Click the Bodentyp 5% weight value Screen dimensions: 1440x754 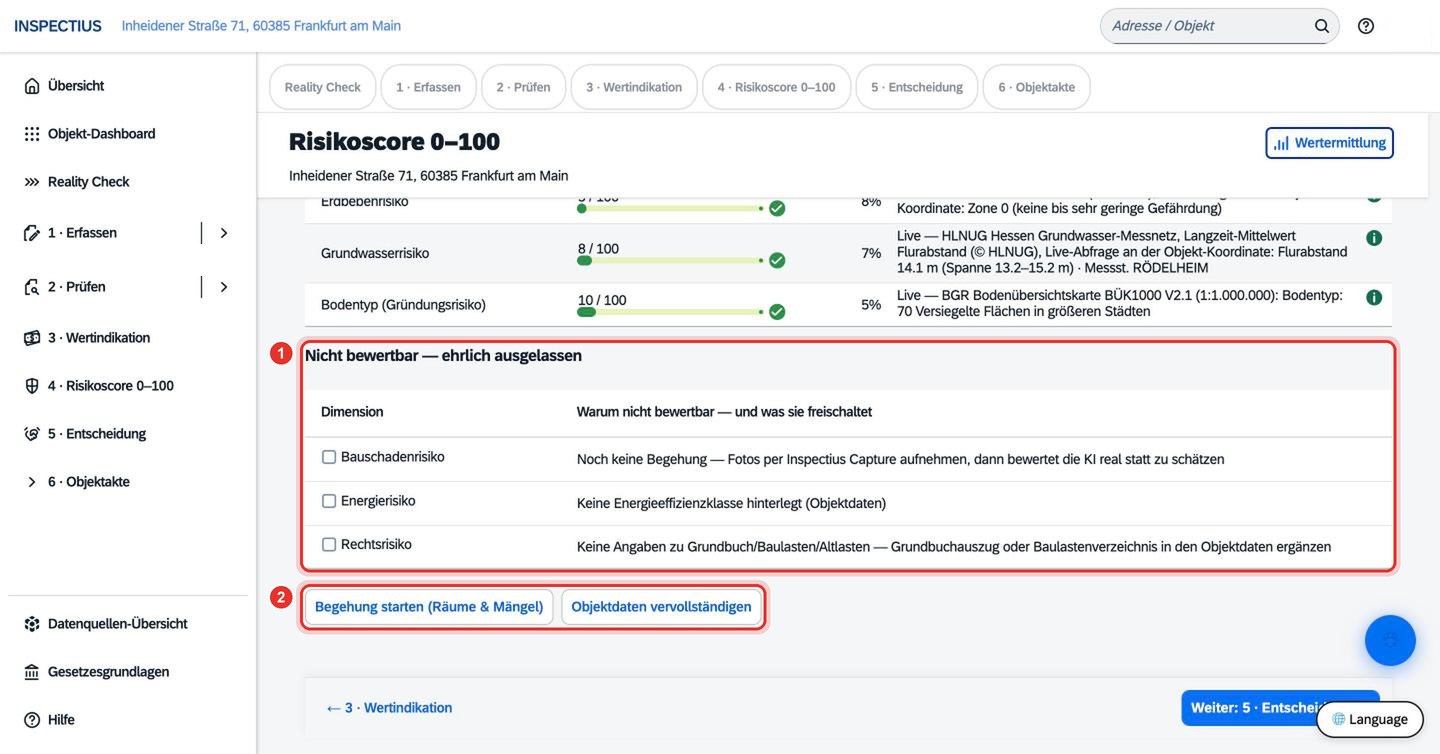click(871, 304)
